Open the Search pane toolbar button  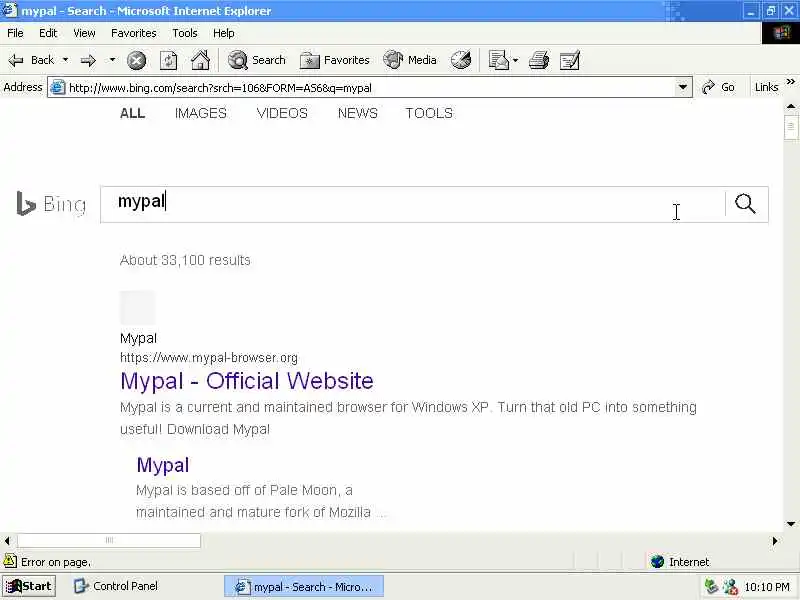coord(257,60)
